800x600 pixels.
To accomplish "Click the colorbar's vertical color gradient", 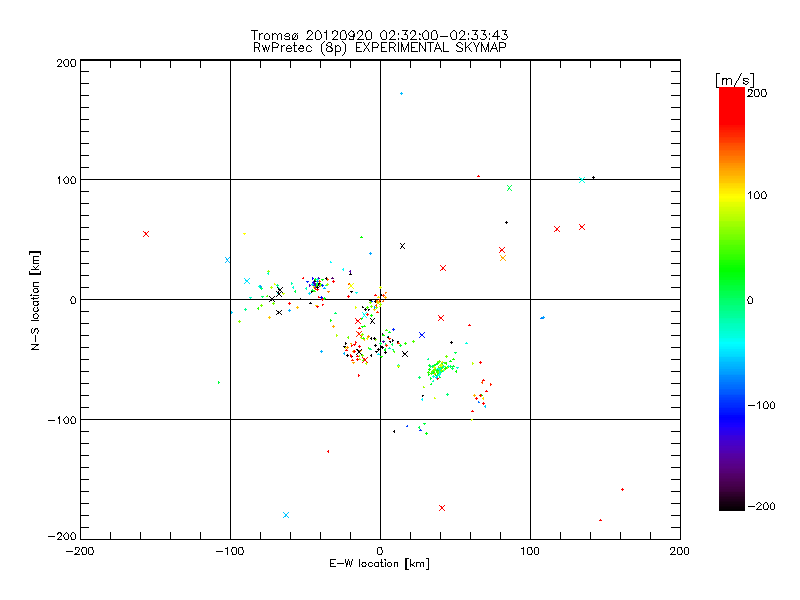I will pyautogui.click(x=732, y=299).
